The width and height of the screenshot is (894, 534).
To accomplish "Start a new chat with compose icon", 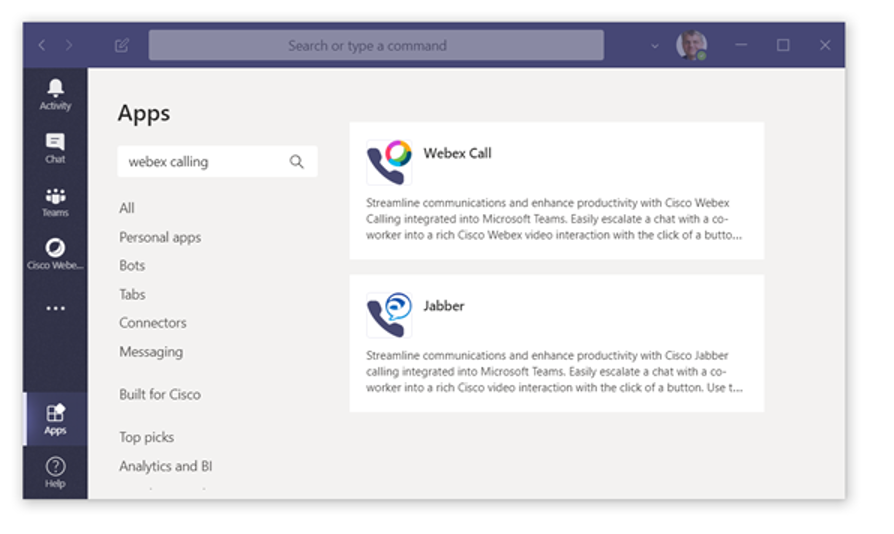I will [121, 45].
